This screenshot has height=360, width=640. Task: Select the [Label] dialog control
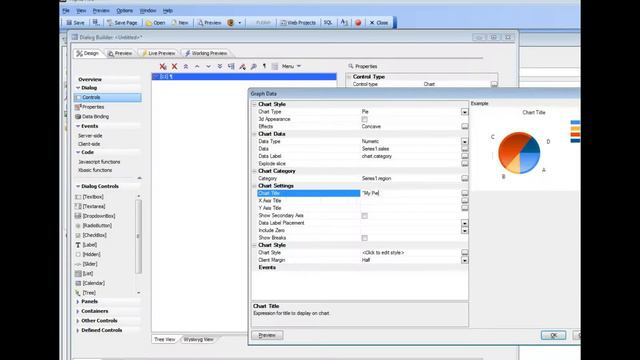pyautogui.click(x=86, y=245)
